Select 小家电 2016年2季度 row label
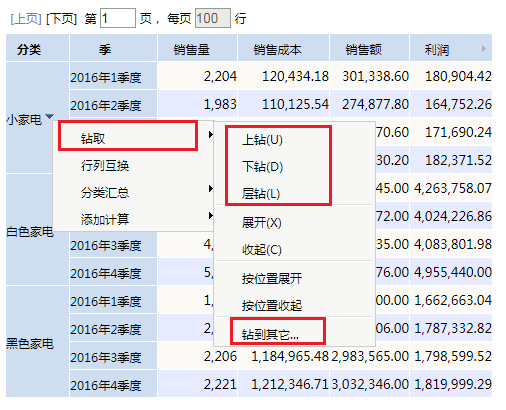 [x=113, y=104]
